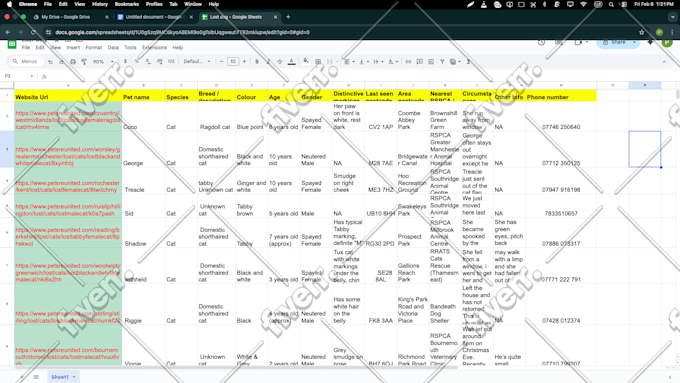The height and width of the screenshot is (383, 680).
Task: Open the Sheets home icon
Action: click(12, 44)
